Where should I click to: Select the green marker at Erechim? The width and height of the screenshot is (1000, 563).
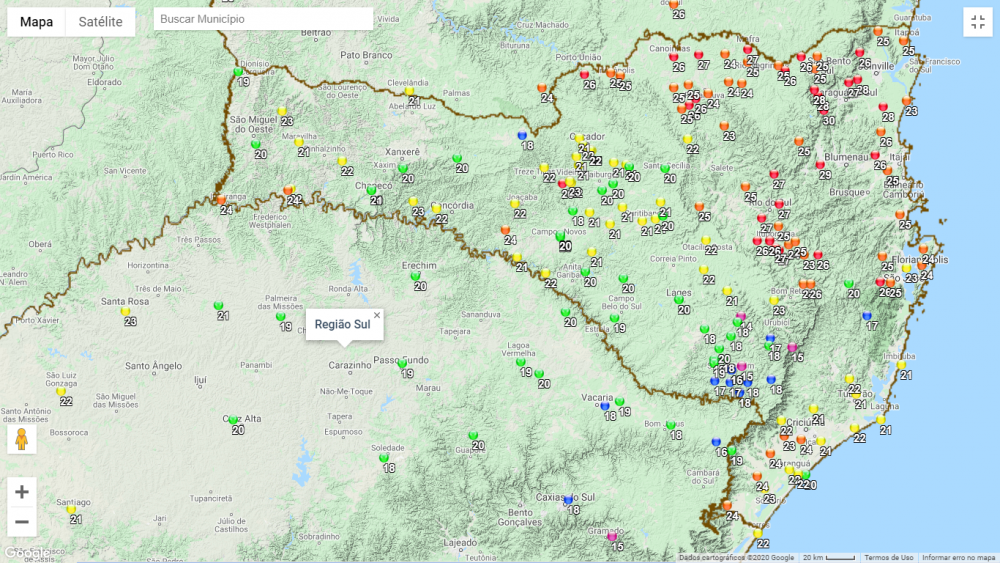[x=416, y=276]
